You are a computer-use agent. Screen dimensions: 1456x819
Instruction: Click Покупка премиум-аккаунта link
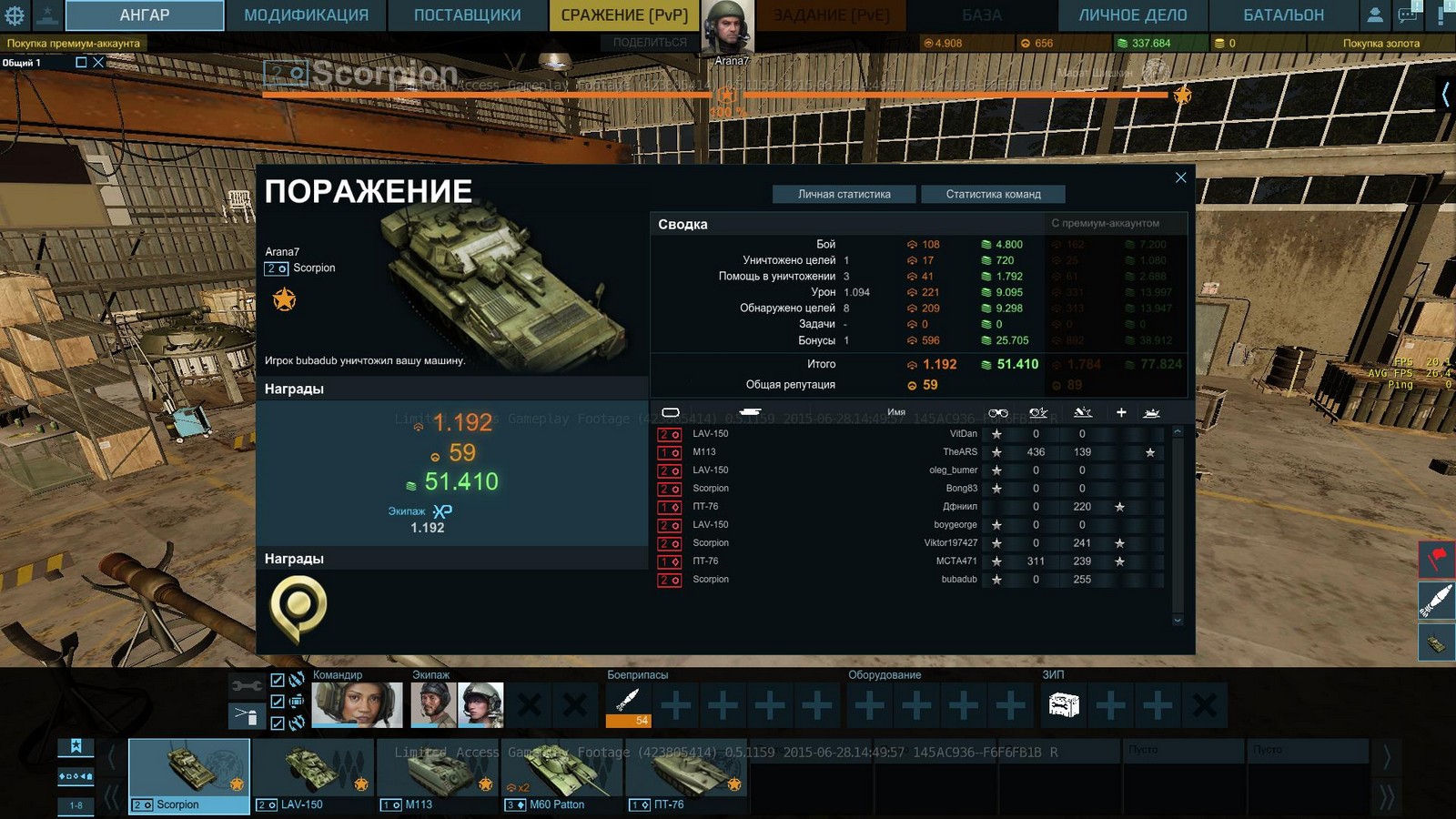tap(74, 43)
